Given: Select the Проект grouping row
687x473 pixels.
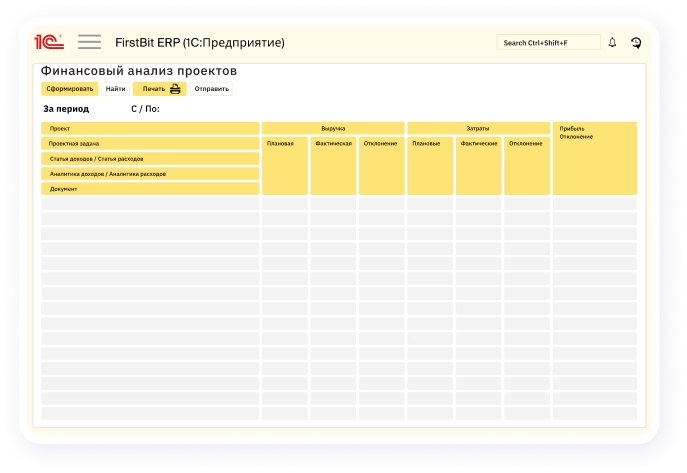Looking at the screenshot, I should pos(150,129).
